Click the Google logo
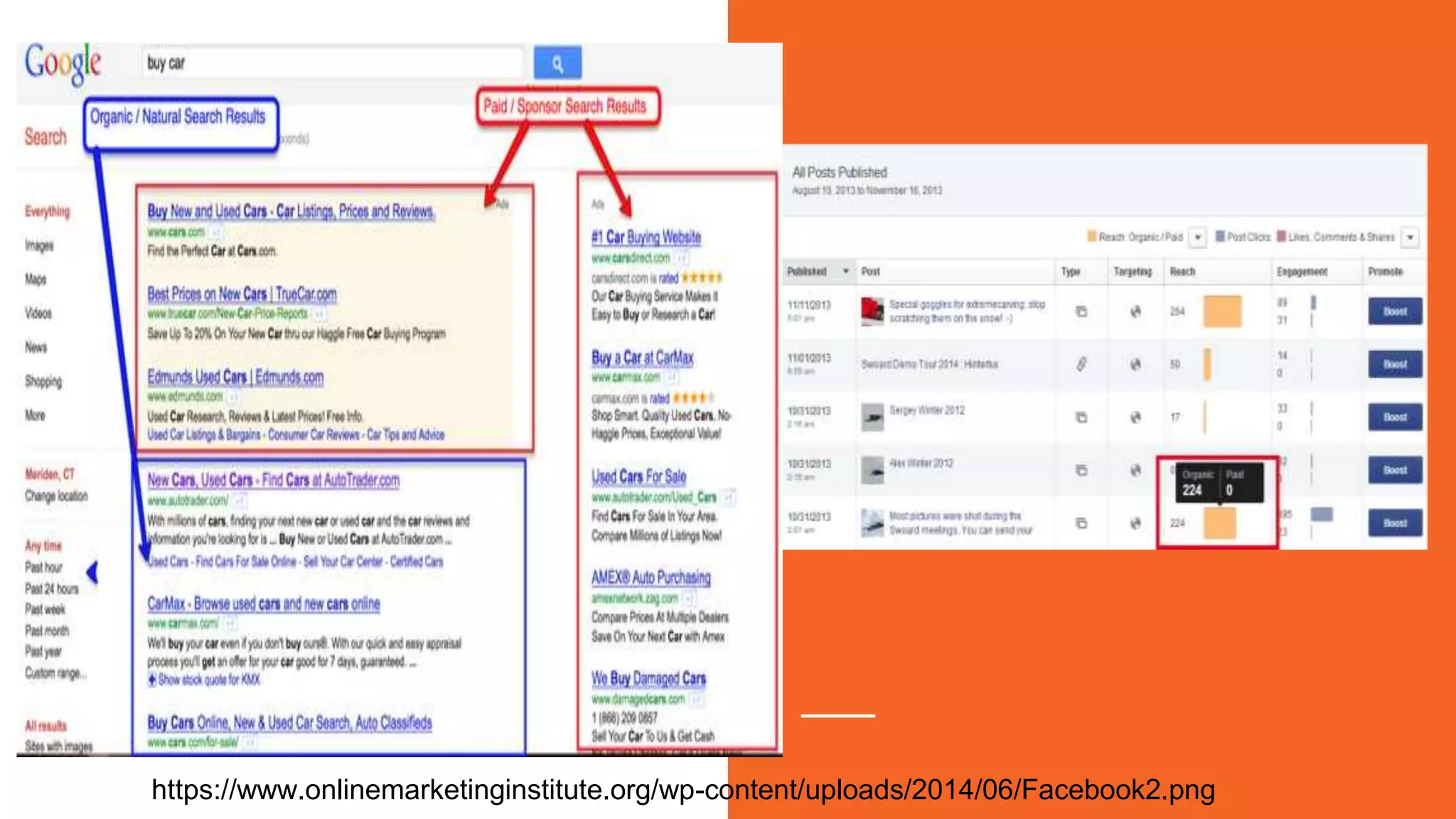 pos(63,64)
